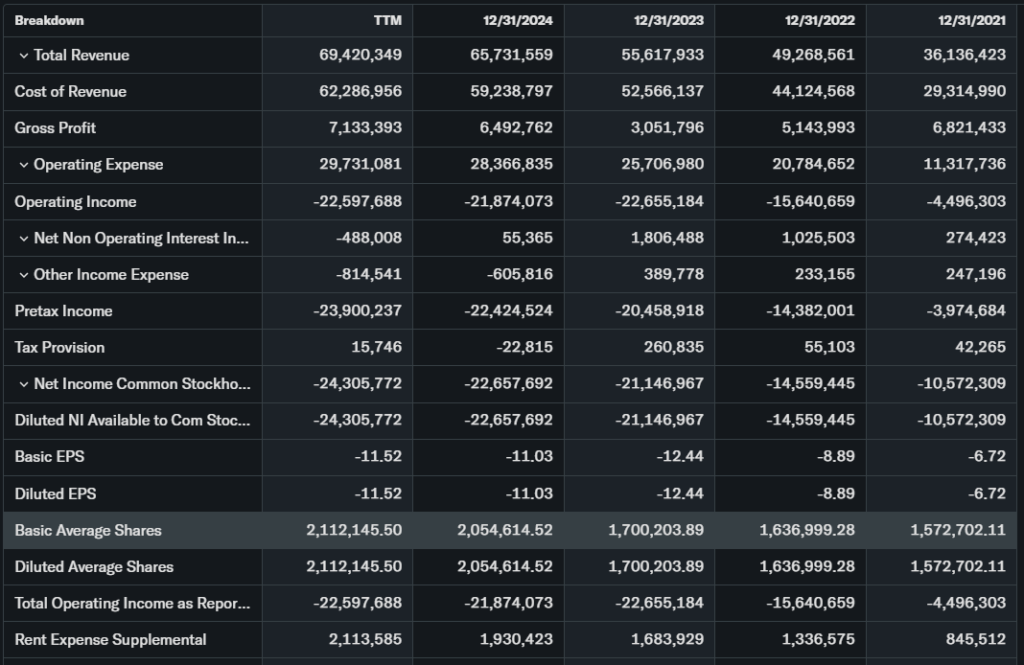This screenshot has width=1024, height=665.
Task: Toggle Other Income Expense chevron
Action: click(x=23, y=275)
